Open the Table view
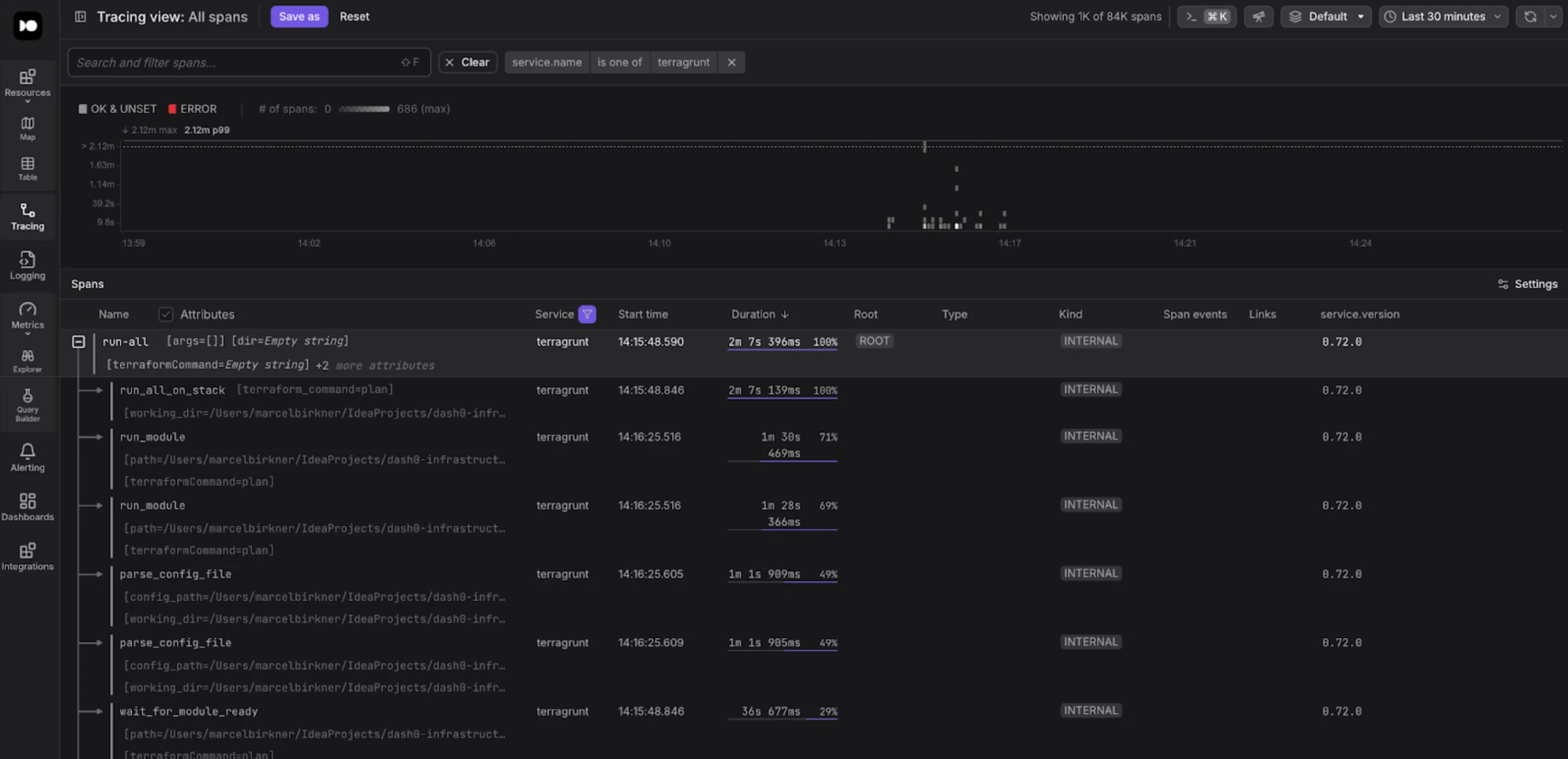 pos(27,169)
